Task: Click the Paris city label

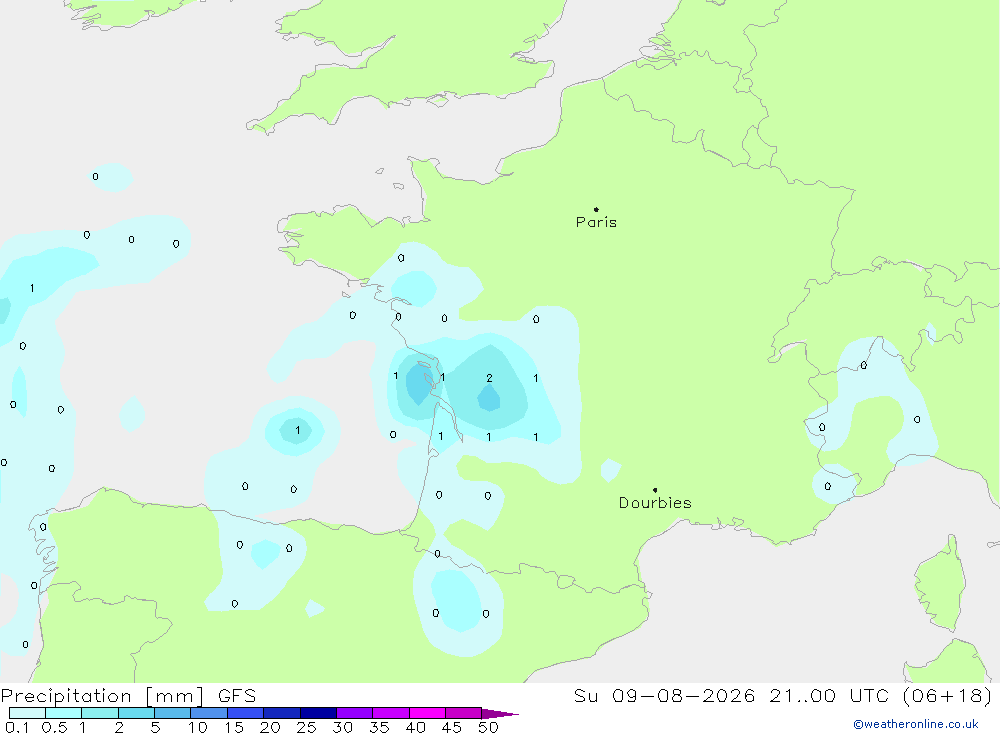Action: click(596, 222)
